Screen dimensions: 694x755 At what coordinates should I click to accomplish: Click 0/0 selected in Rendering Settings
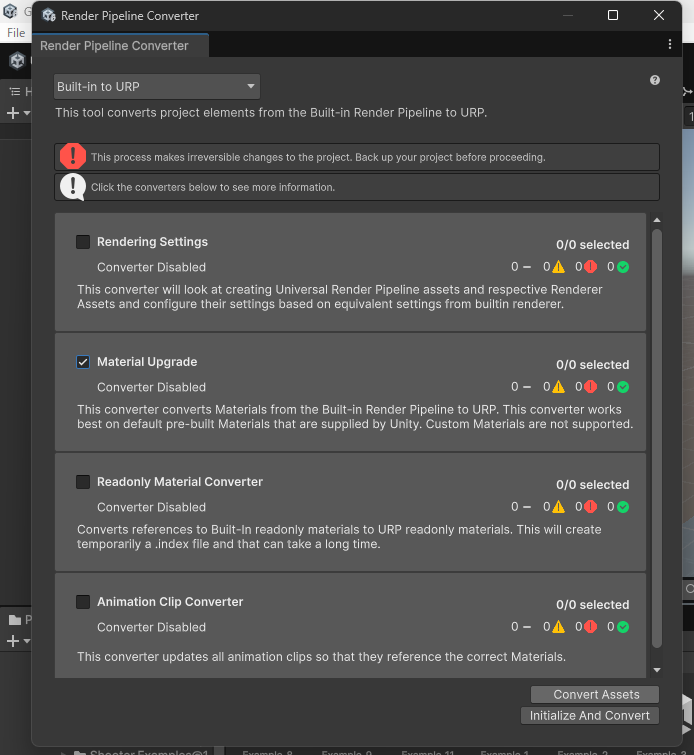coord(592,245)
